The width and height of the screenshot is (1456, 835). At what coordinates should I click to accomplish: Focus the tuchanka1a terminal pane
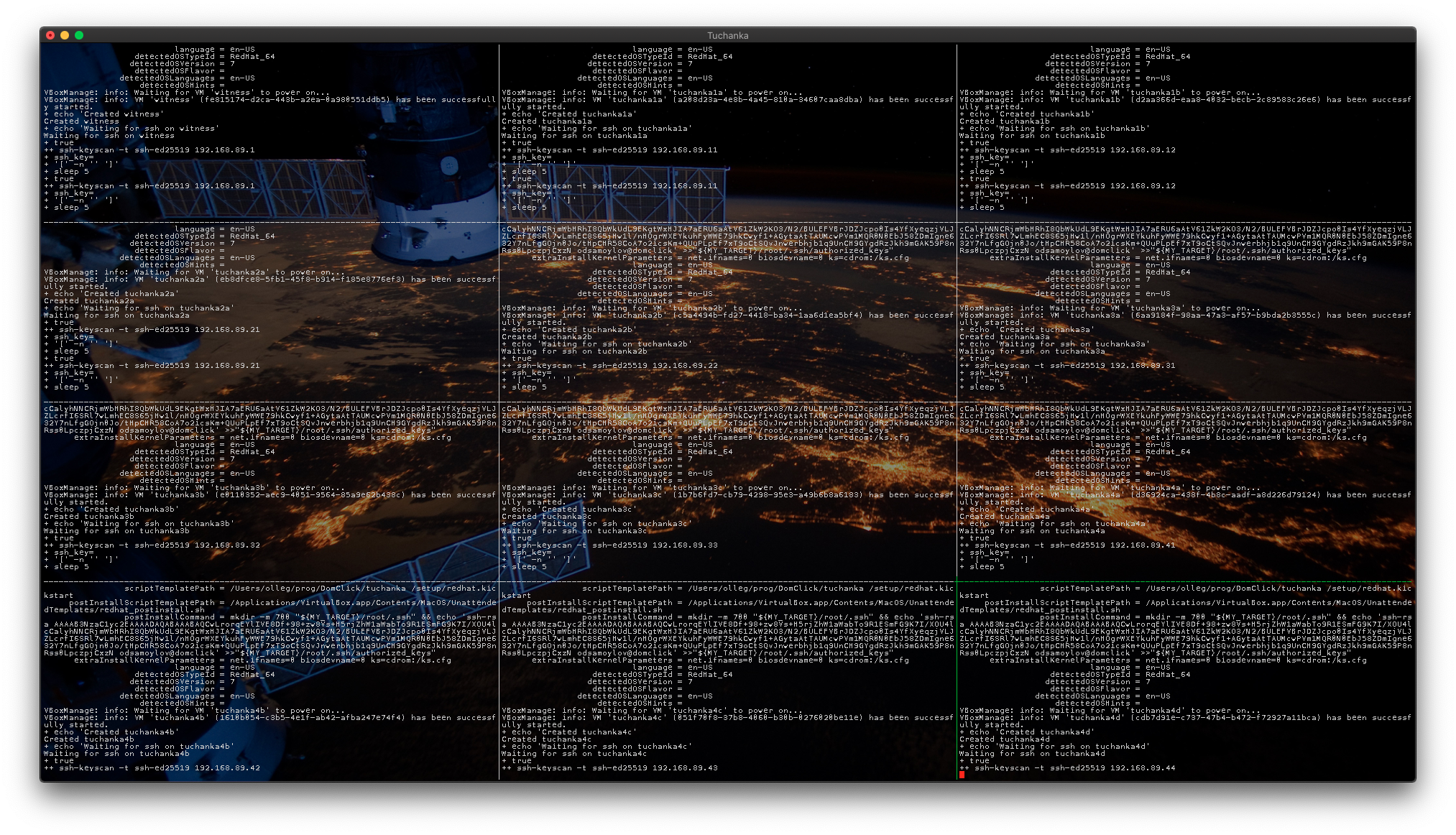727,133
